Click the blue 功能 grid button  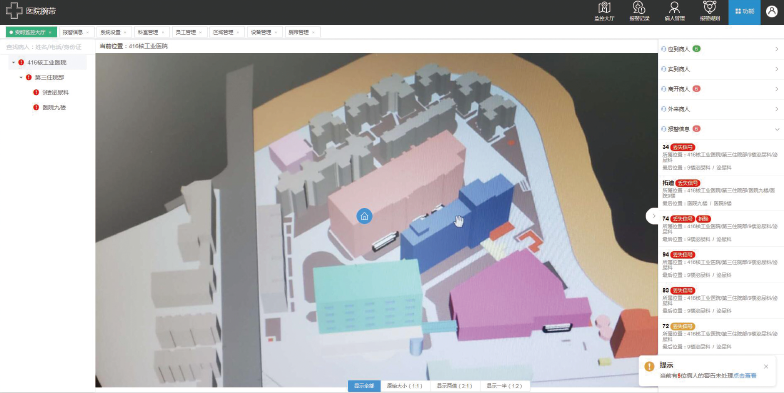coord(744,12)
